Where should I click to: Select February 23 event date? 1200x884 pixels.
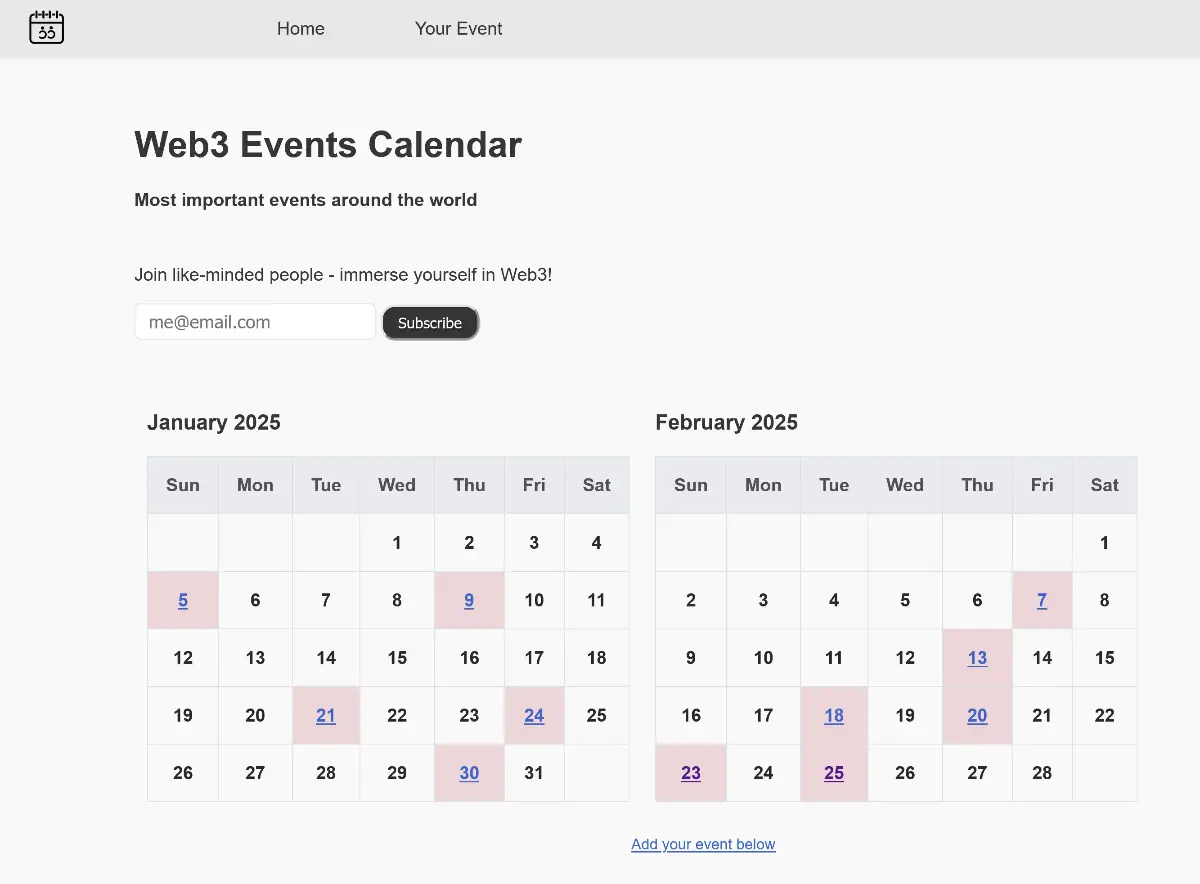coord(691,773)
